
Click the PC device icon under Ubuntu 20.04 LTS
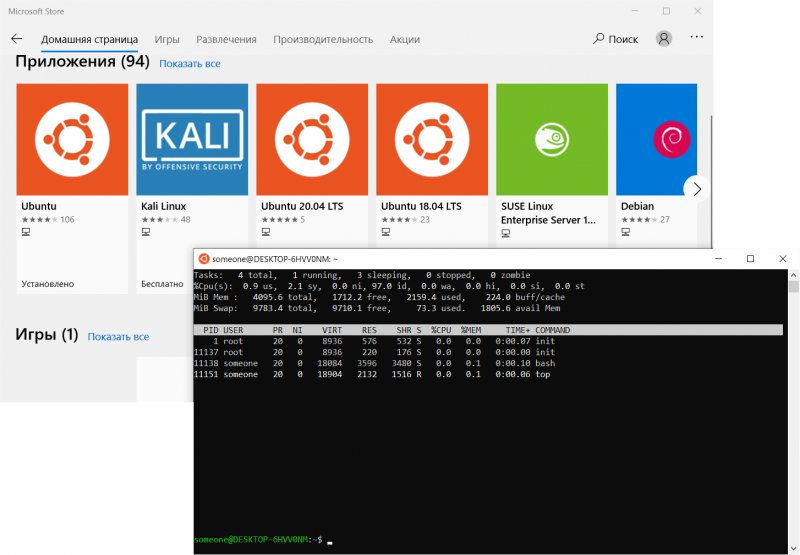266,232
